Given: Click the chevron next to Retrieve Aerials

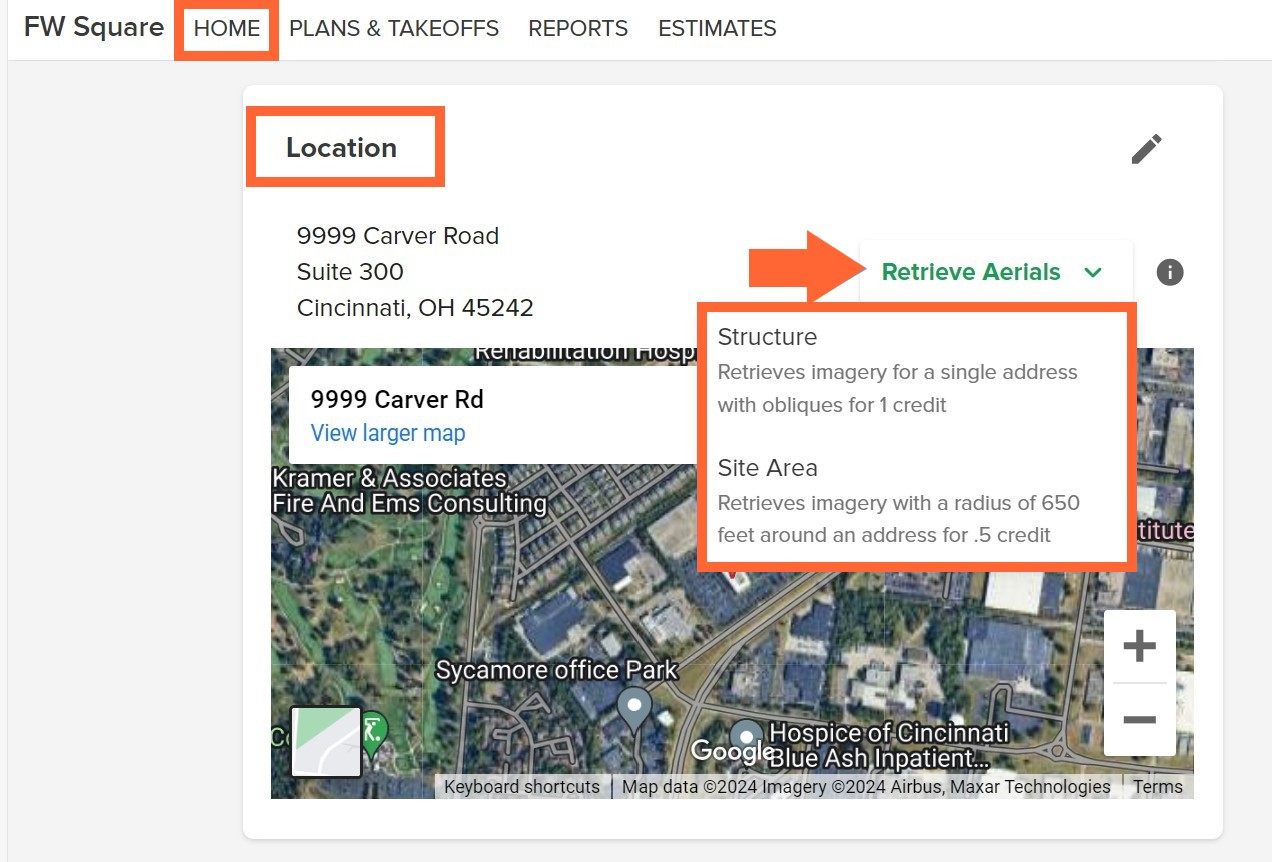Looking at the screenshot, I should (x=1093, y=272).
